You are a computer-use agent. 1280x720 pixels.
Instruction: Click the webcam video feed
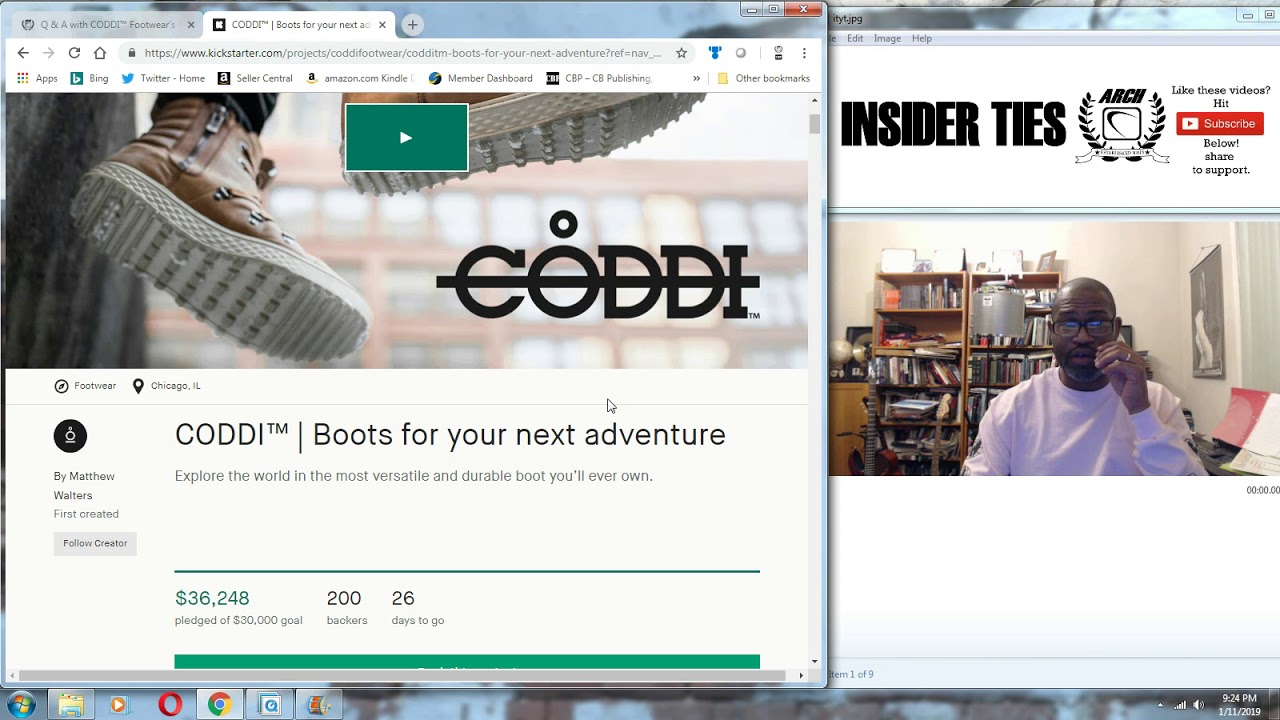point(1054,348)
